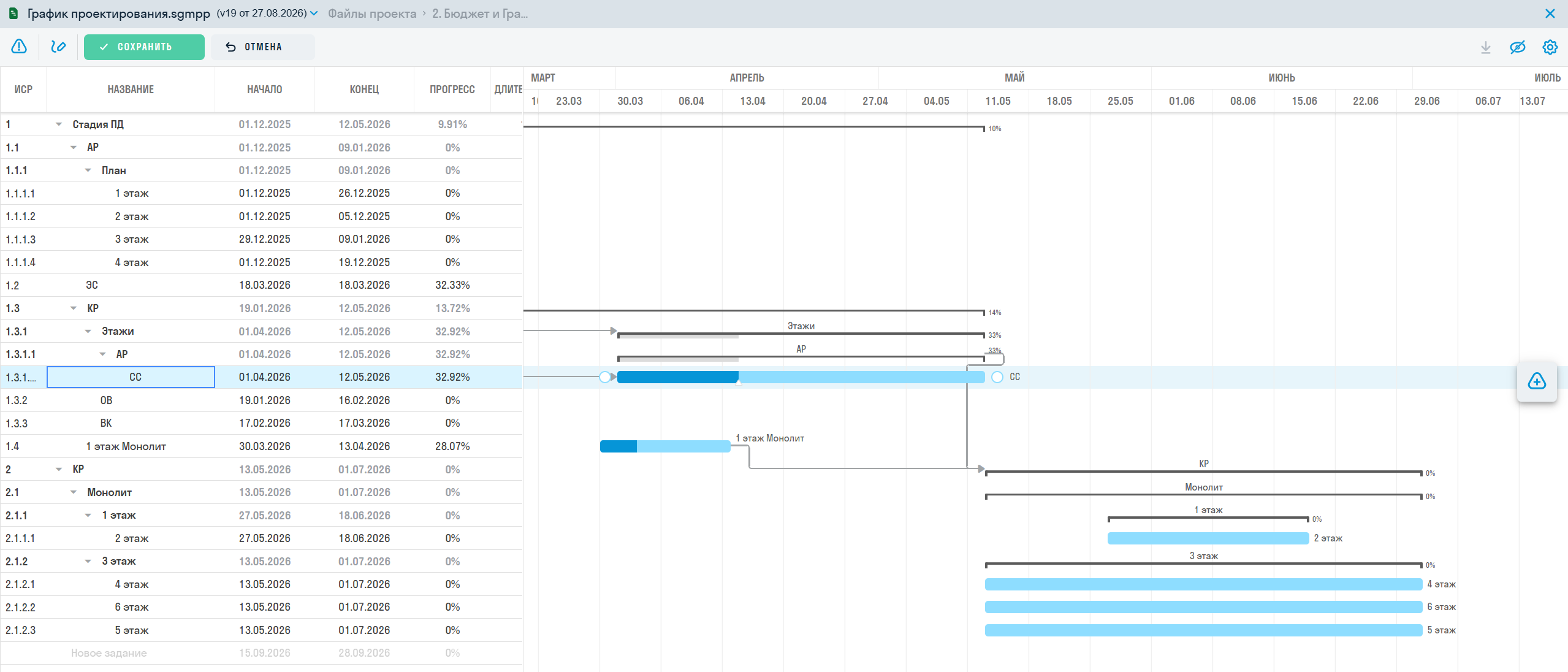1568x672 pixels.
Task: Open the 2. Бюджет и Гра... breadcrumb
Action: pyautogui.click(x=480, y=13)
